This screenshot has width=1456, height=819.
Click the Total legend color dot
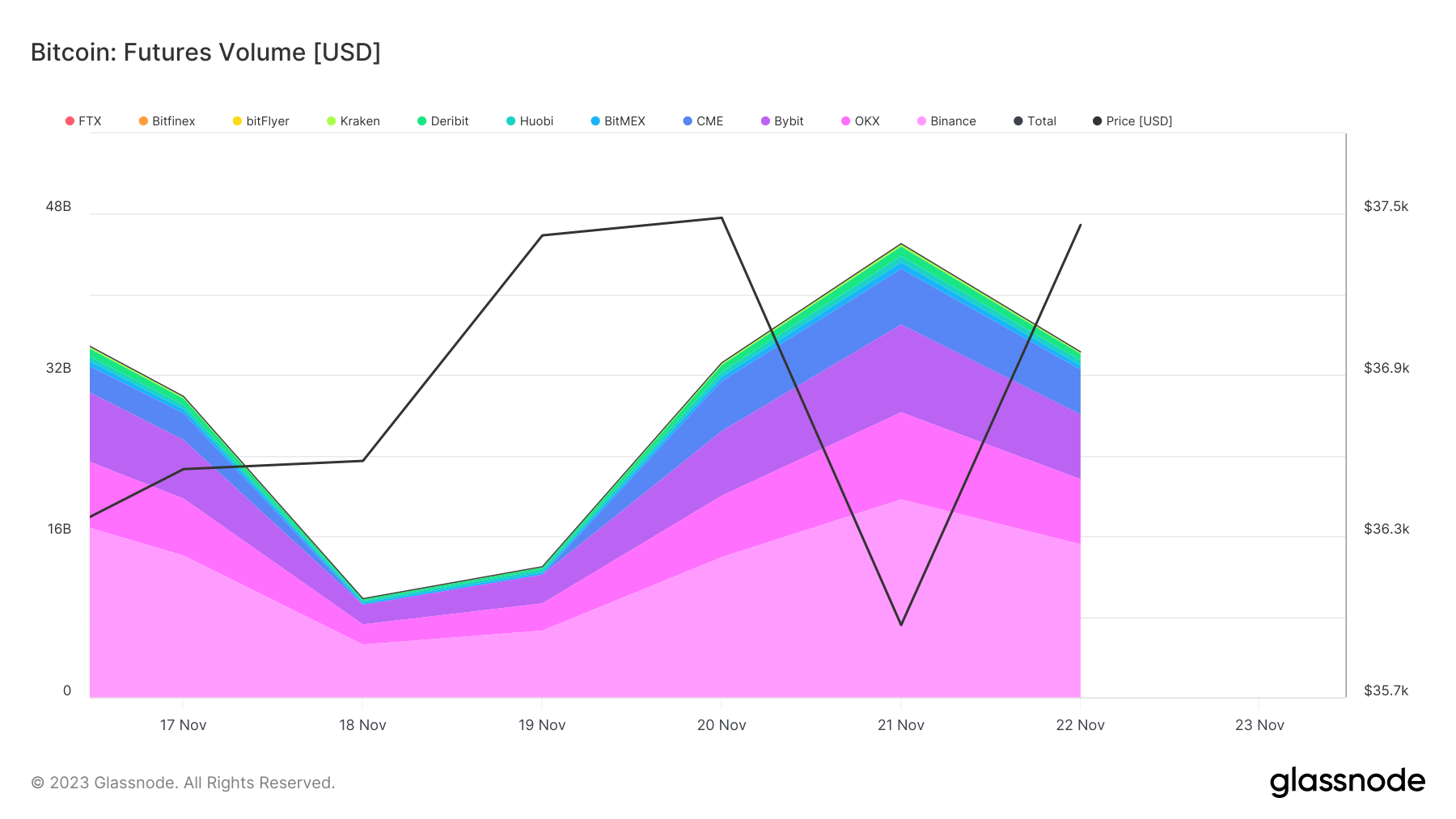tap(1018, 121)
